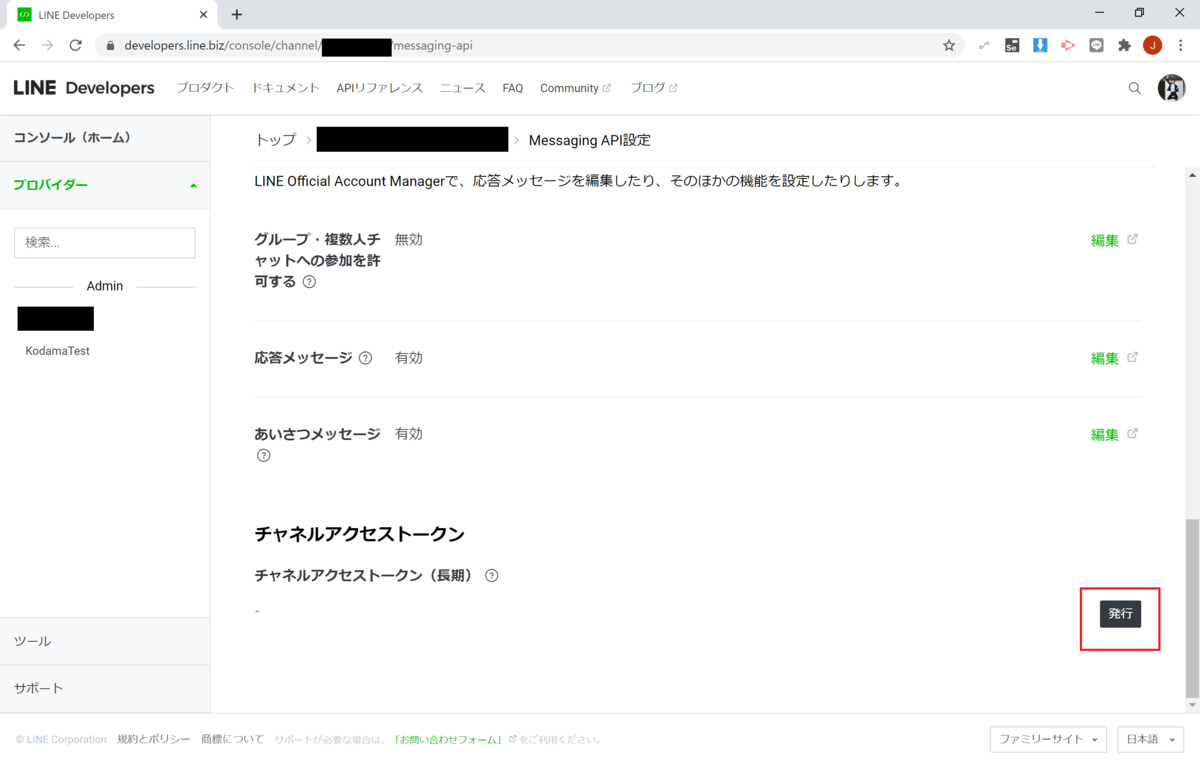This screenshot has width=1200, height=765.
Task: Open the Chrome extensions puzzle icon
Action: pyautogui.click(x=1124, y=45)
